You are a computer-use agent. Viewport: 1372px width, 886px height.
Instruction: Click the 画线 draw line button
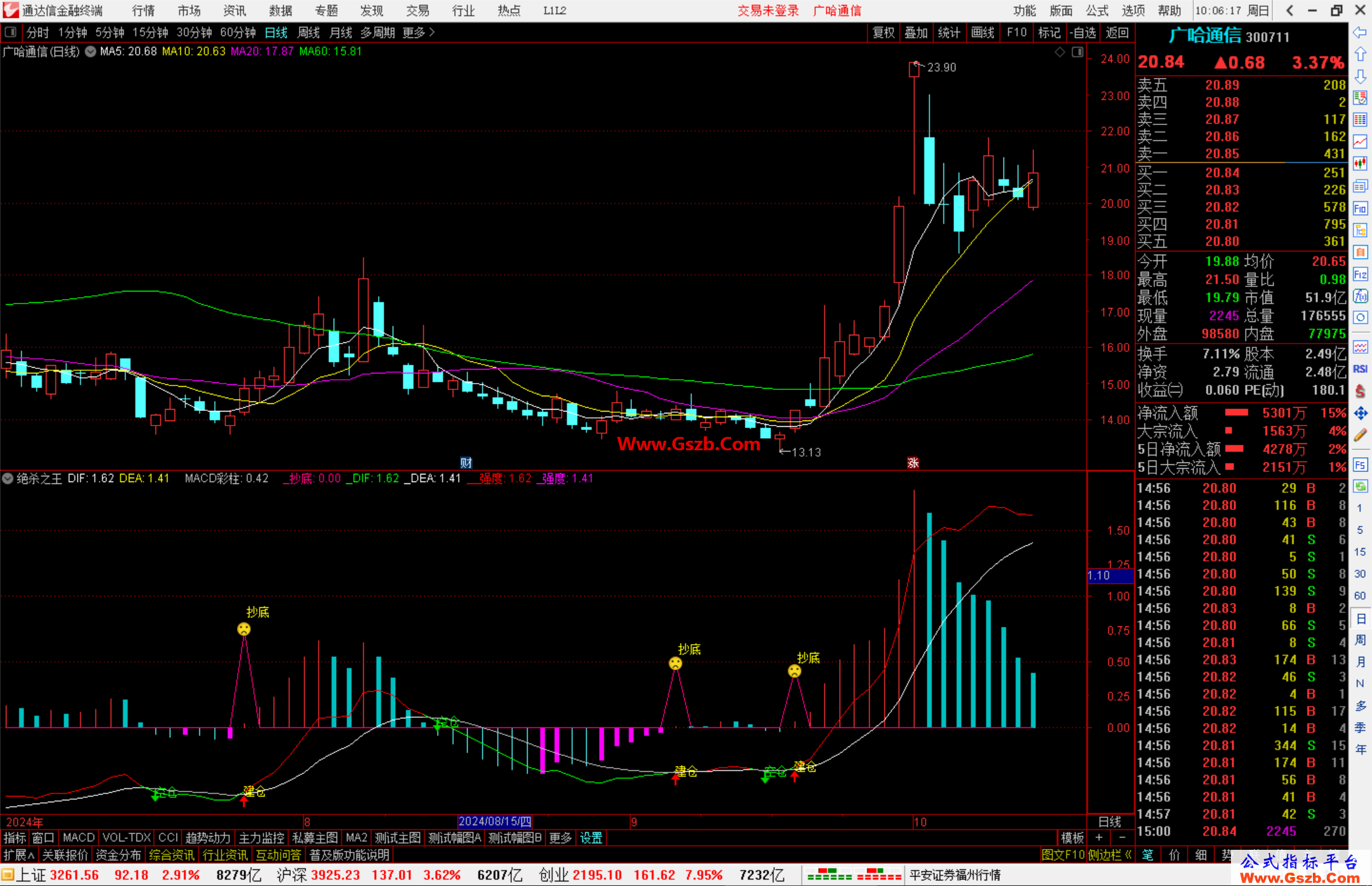983,32
